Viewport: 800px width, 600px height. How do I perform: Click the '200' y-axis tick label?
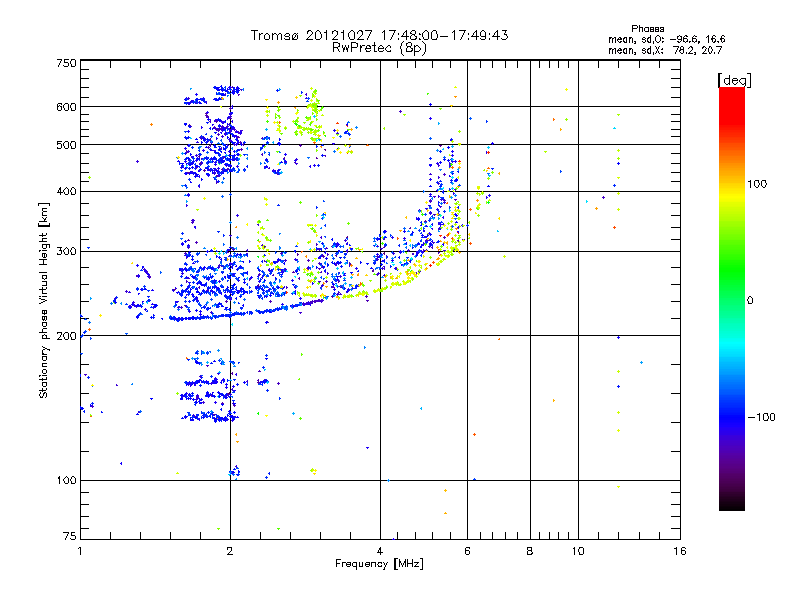click(66, 336)
